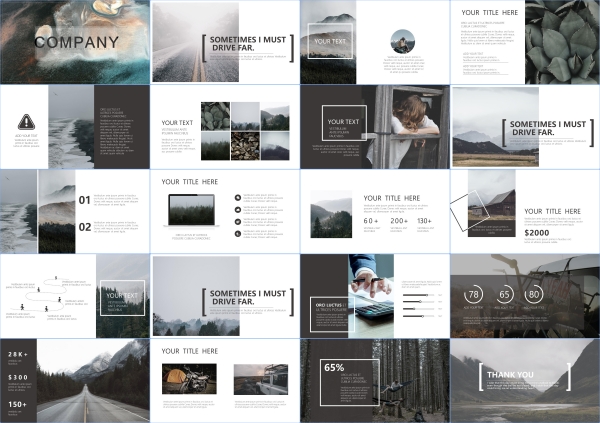The image size is (600, 423).
Task: Select the woman leaning out window slide
Action: point(374,126)
